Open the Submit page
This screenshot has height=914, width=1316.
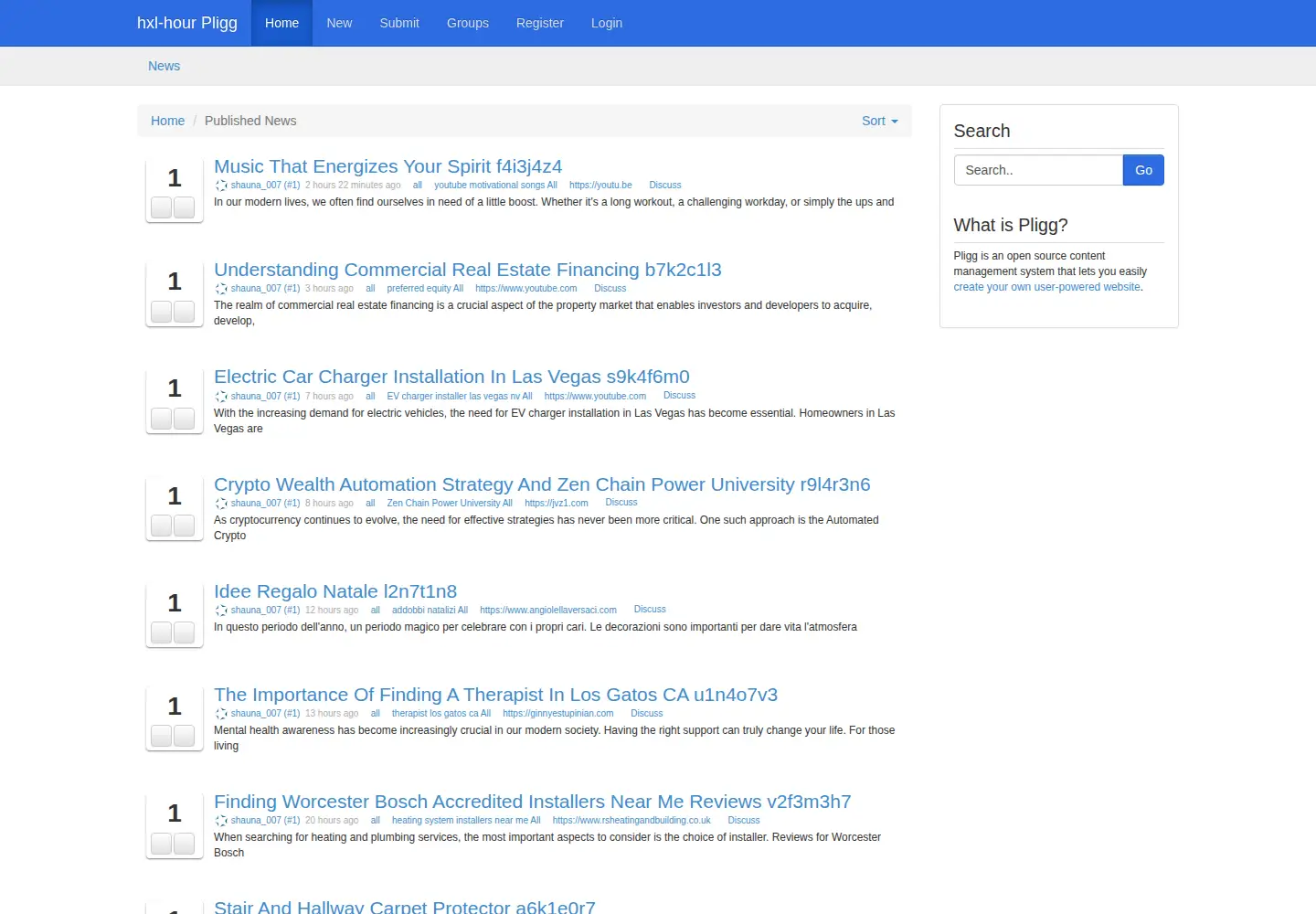399,23
